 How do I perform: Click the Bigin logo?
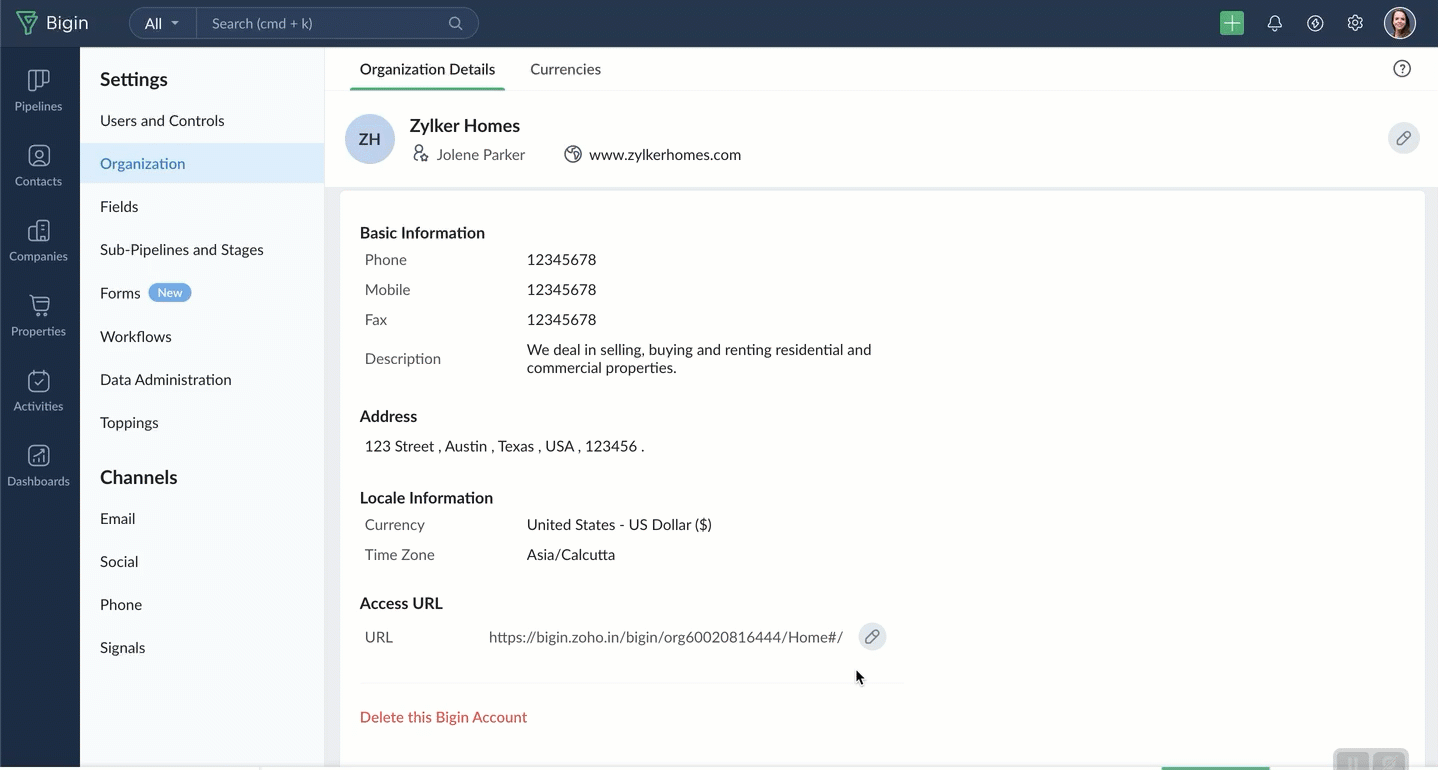click(x=52, y=23)
